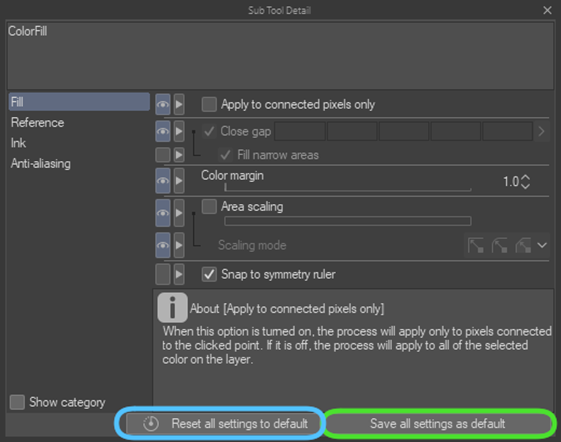
Task: Enable Apply to connected pixels only checkbox
Action: (209, 105)
